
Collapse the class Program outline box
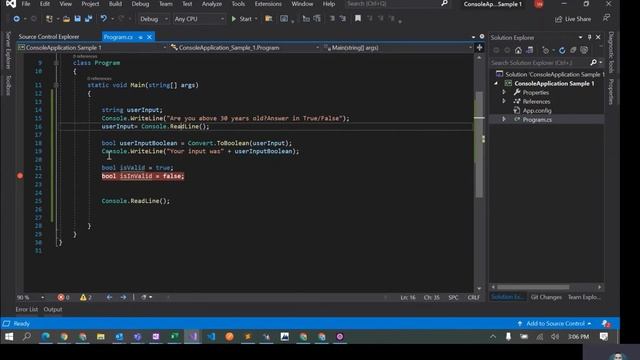(56, 63)
